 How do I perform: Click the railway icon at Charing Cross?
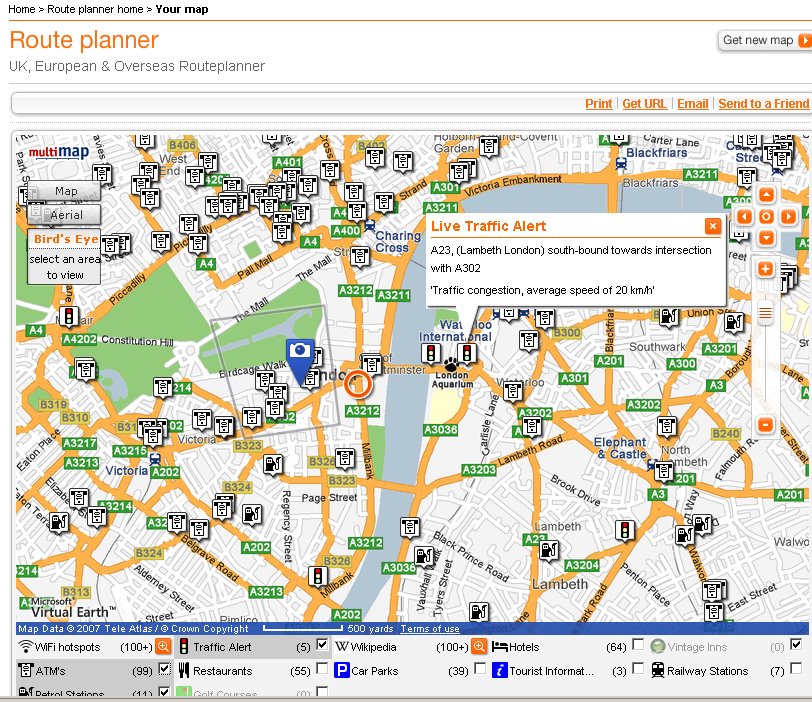click(370, 226)
